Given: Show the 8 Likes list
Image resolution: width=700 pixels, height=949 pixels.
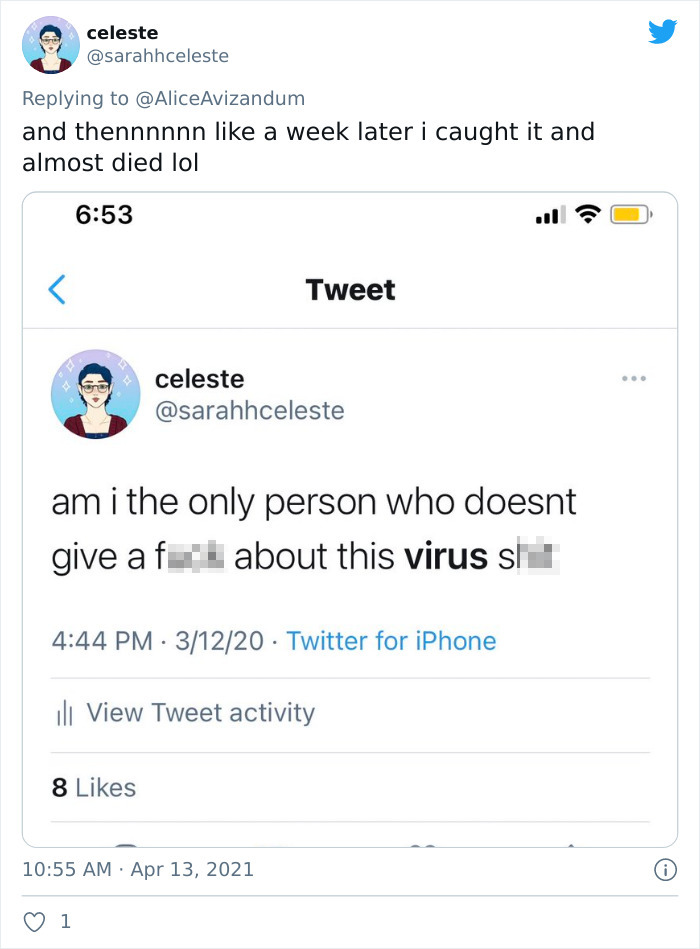Looking at the screenshot, I should pyautogui.click(x=93, y=788).
